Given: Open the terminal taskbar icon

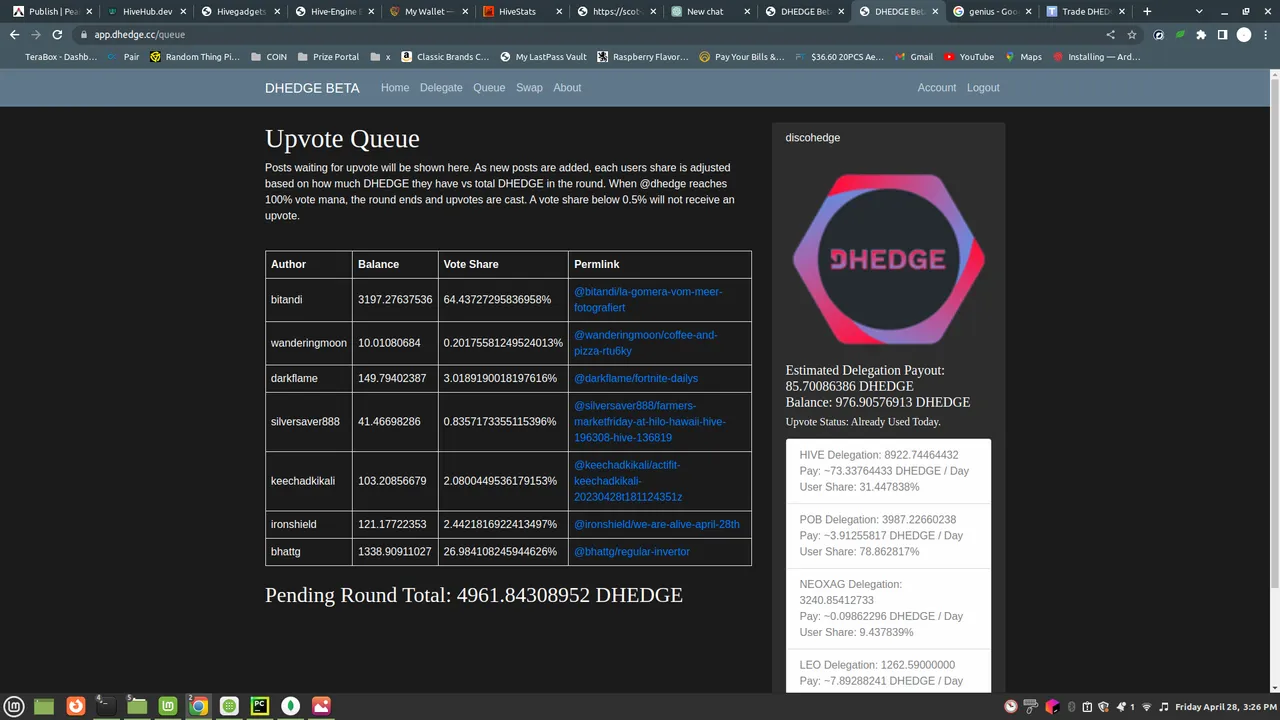Looking at the screenshot, I should click(x=106, y=706).
